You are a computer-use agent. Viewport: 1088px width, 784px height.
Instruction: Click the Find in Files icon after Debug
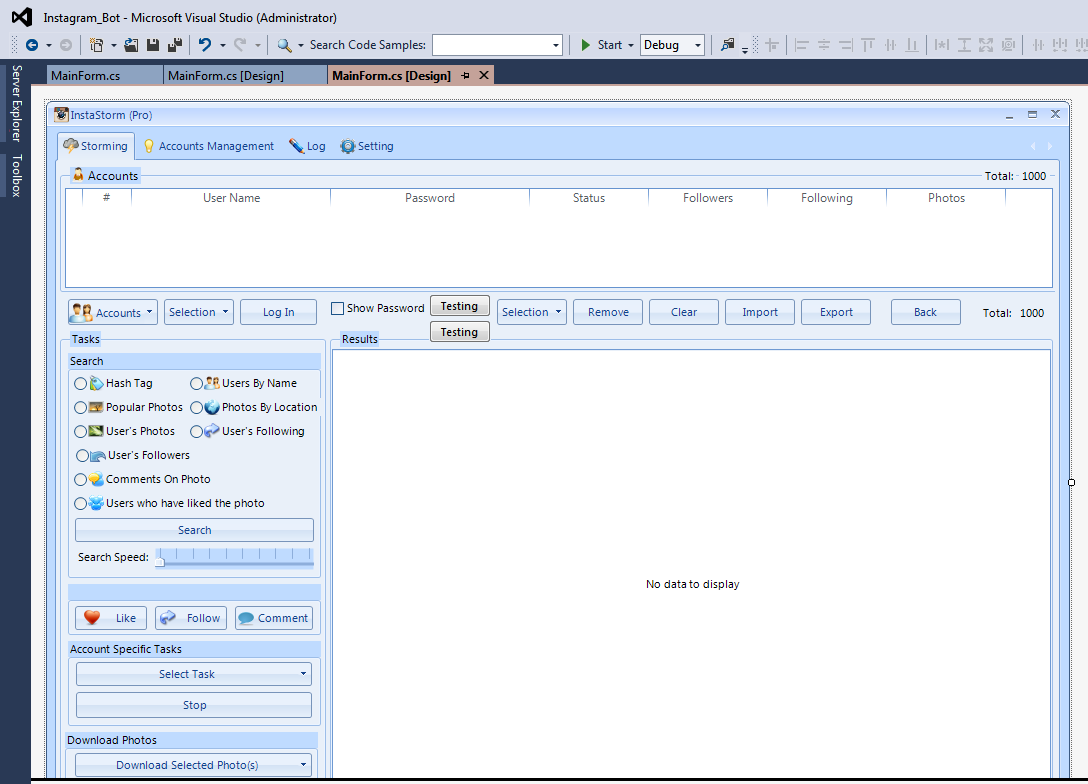pyautogui.click(x=727, y=45)
